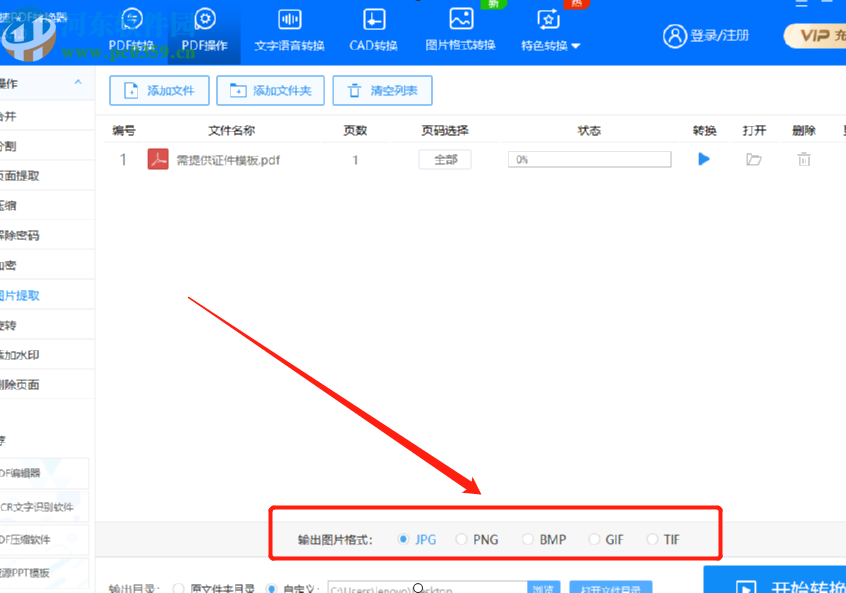Screen dimensions: 846x593
Task: Open the PDF转换 panel icon
Action: point(131,25)
